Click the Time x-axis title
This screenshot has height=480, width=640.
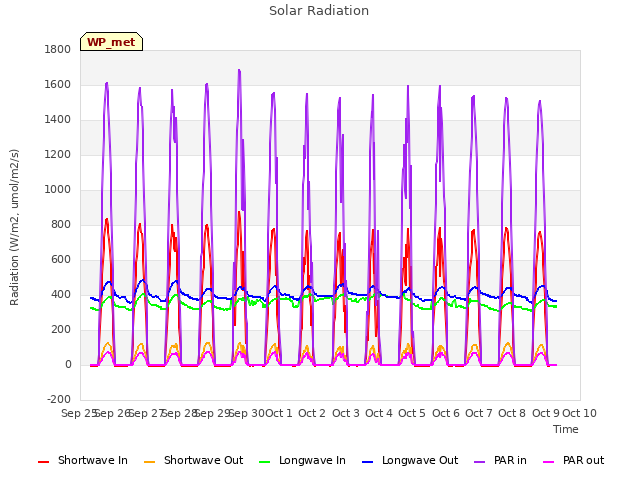(566, 429)
